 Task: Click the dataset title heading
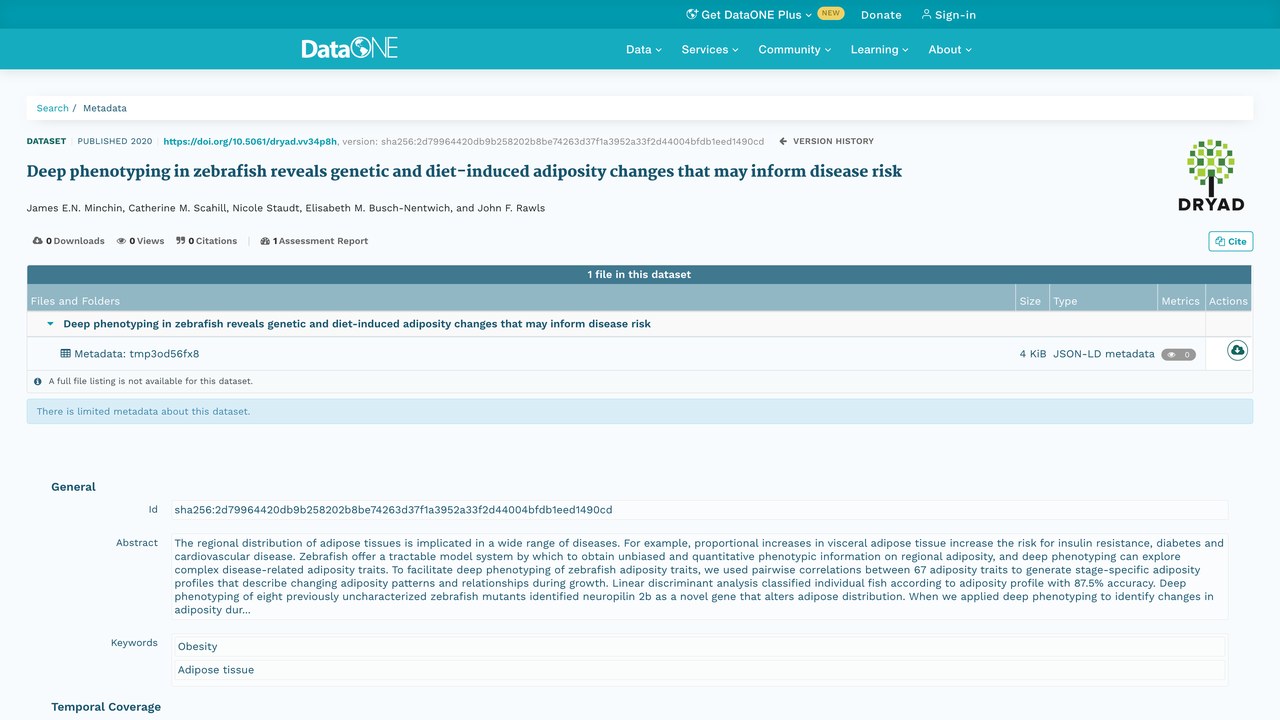[464, 171]
